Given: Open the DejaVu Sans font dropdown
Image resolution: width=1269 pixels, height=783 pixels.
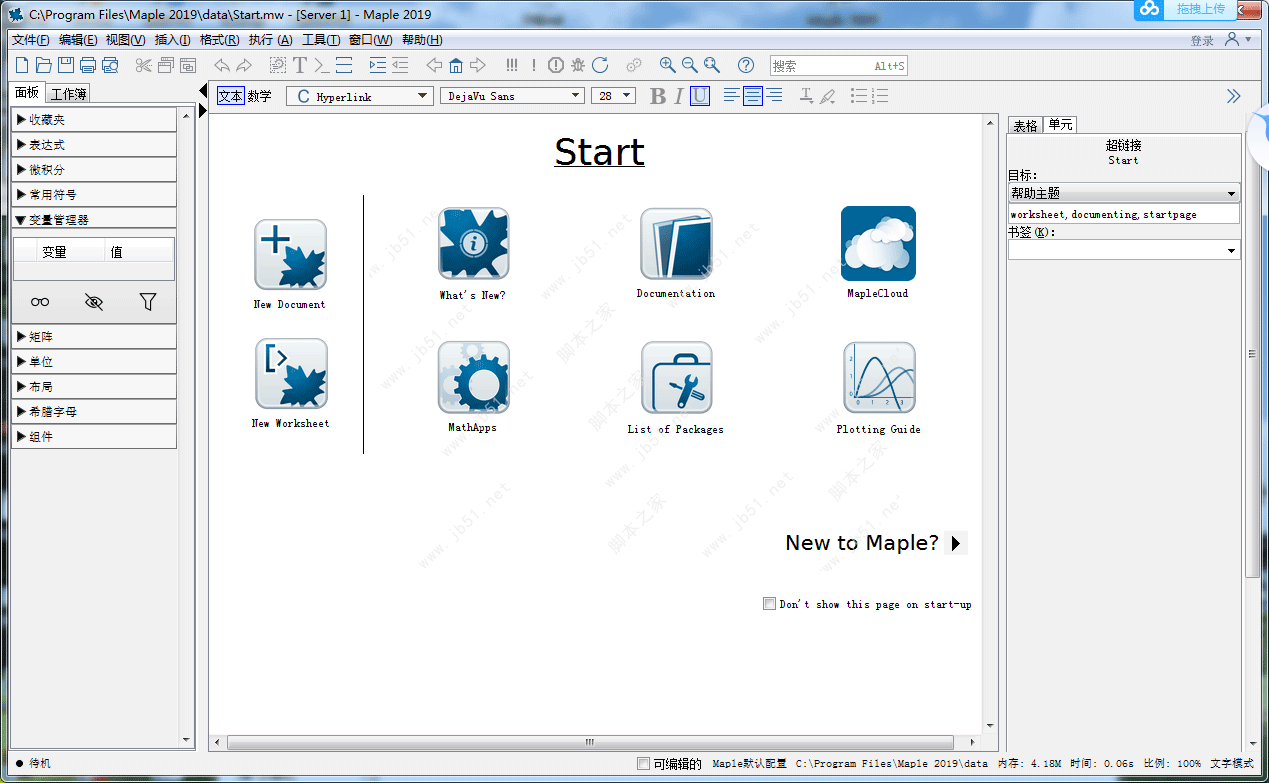Looking at the screenshot, I should point(512,96).
